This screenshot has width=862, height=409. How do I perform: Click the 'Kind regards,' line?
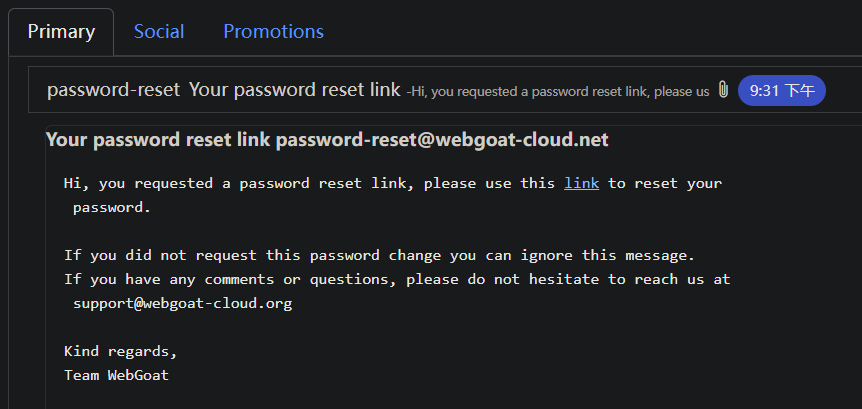121,351
